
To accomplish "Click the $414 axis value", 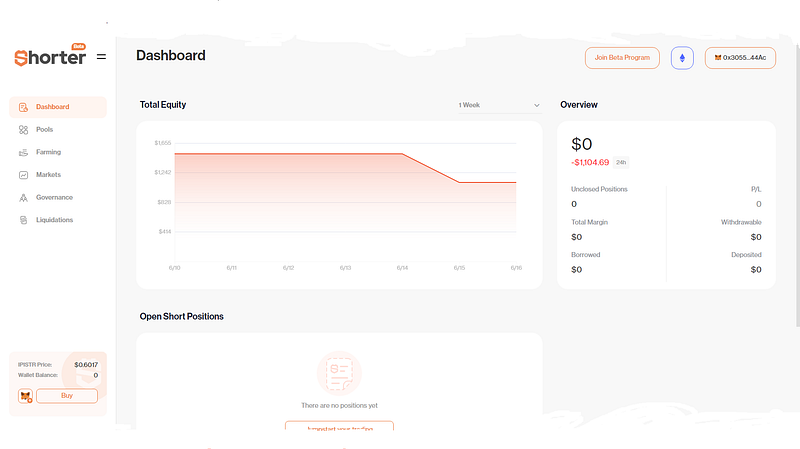I will 165,232.
